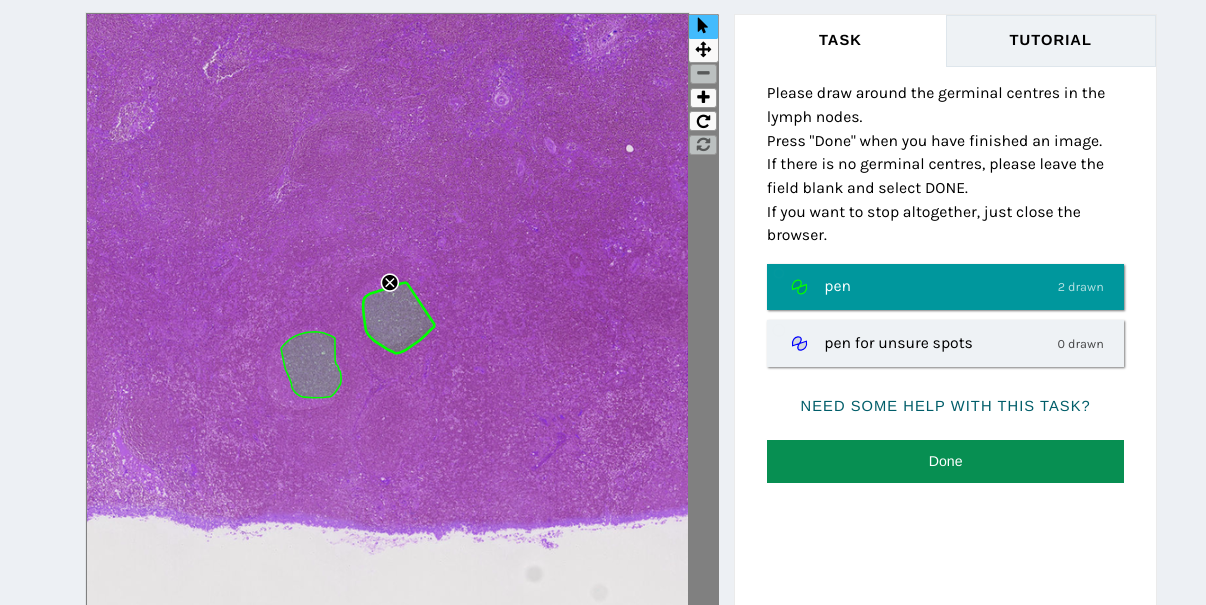Select the pointer arrow tool
Image resolution: width=1206 pixels, height=605 pixels.
click(x=703, y=26)
